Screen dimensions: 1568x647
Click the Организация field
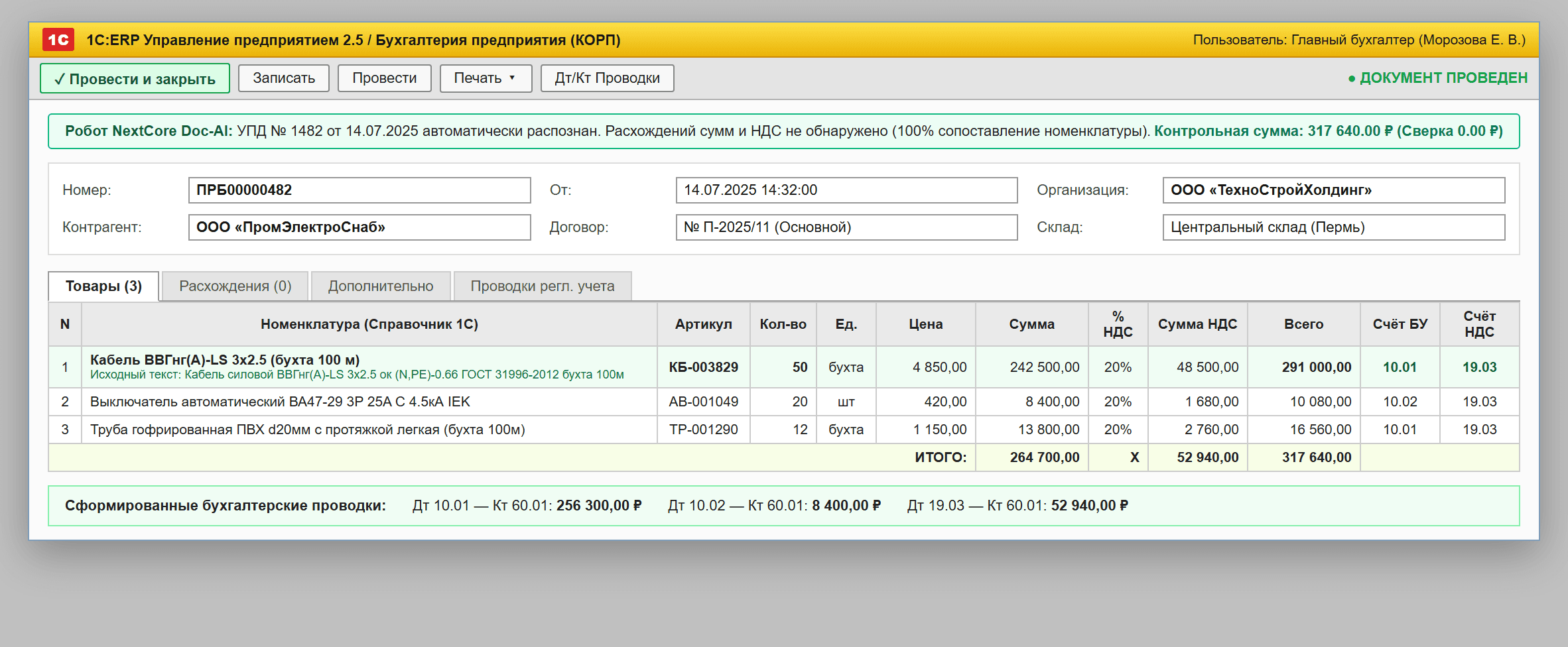click(1334, 190)
